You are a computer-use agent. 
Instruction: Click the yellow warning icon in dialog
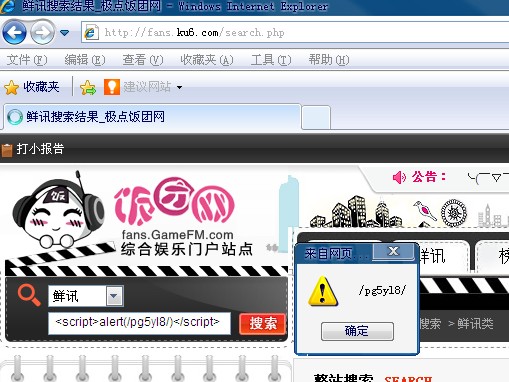tap(323, 291)
